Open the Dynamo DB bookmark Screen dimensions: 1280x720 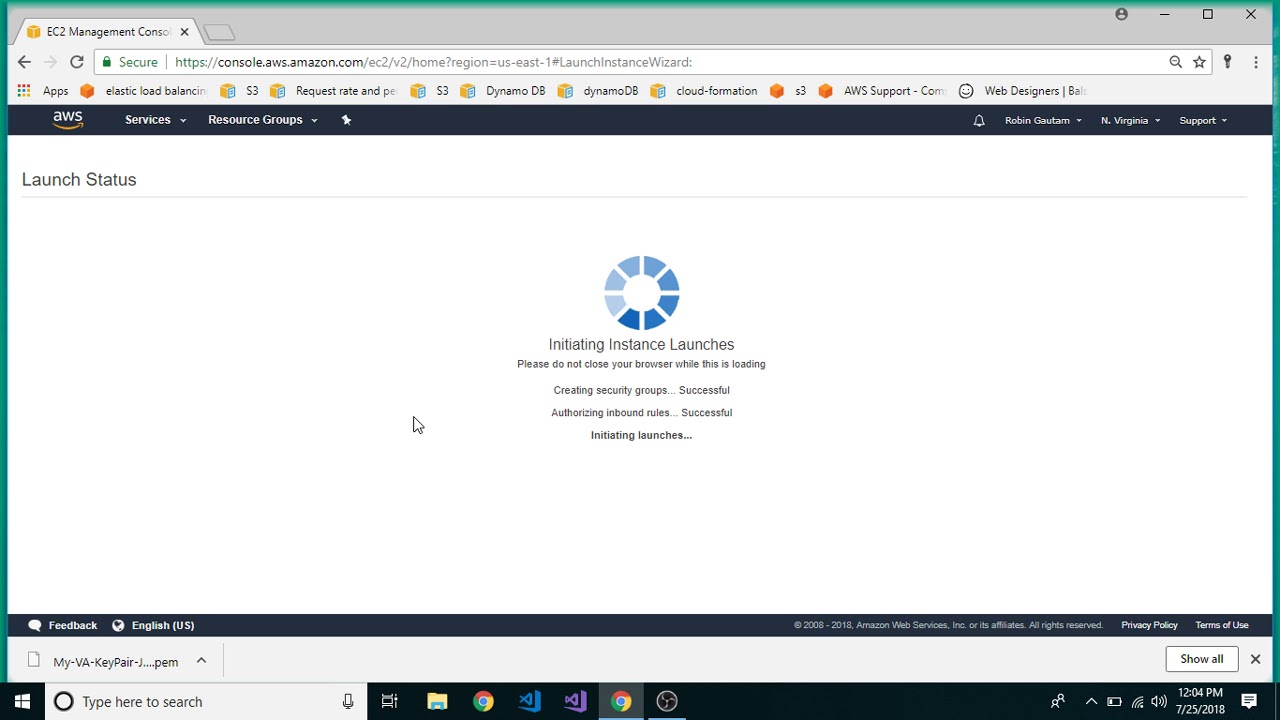point(502,91)
